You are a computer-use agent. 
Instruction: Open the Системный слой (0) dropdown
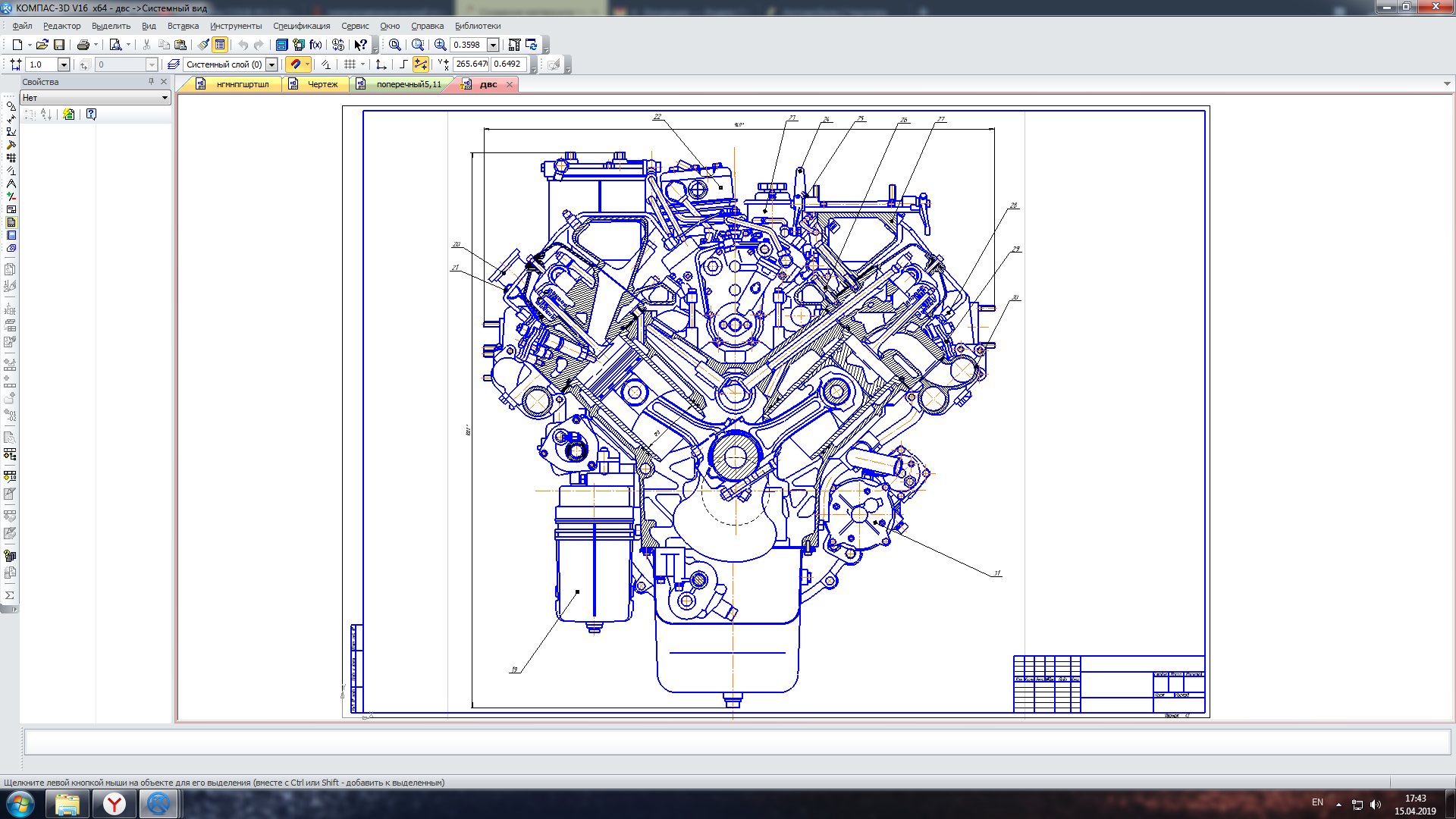point(271,64)
